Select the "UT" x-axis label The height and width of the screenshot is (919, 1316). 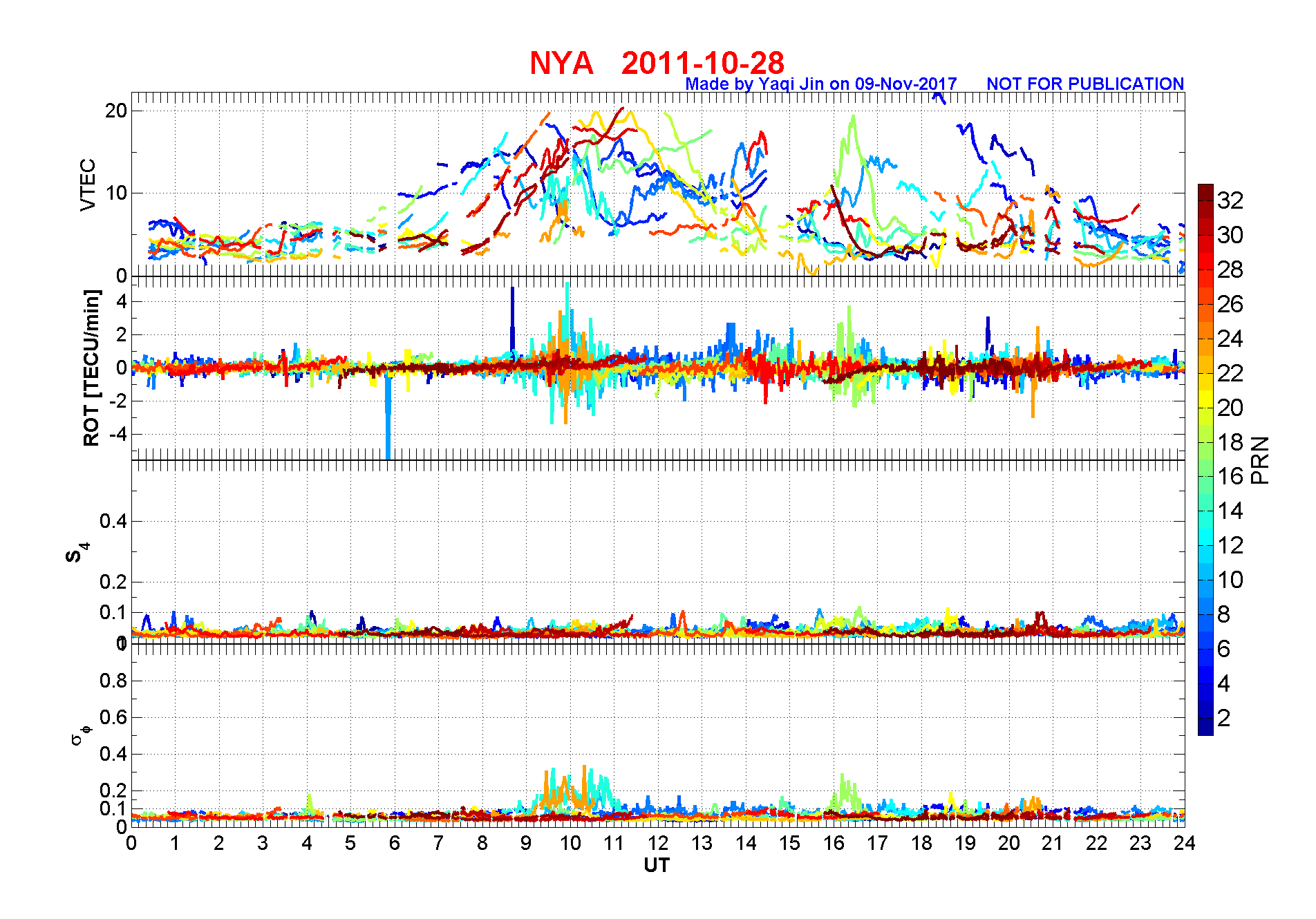pos(657,865)
